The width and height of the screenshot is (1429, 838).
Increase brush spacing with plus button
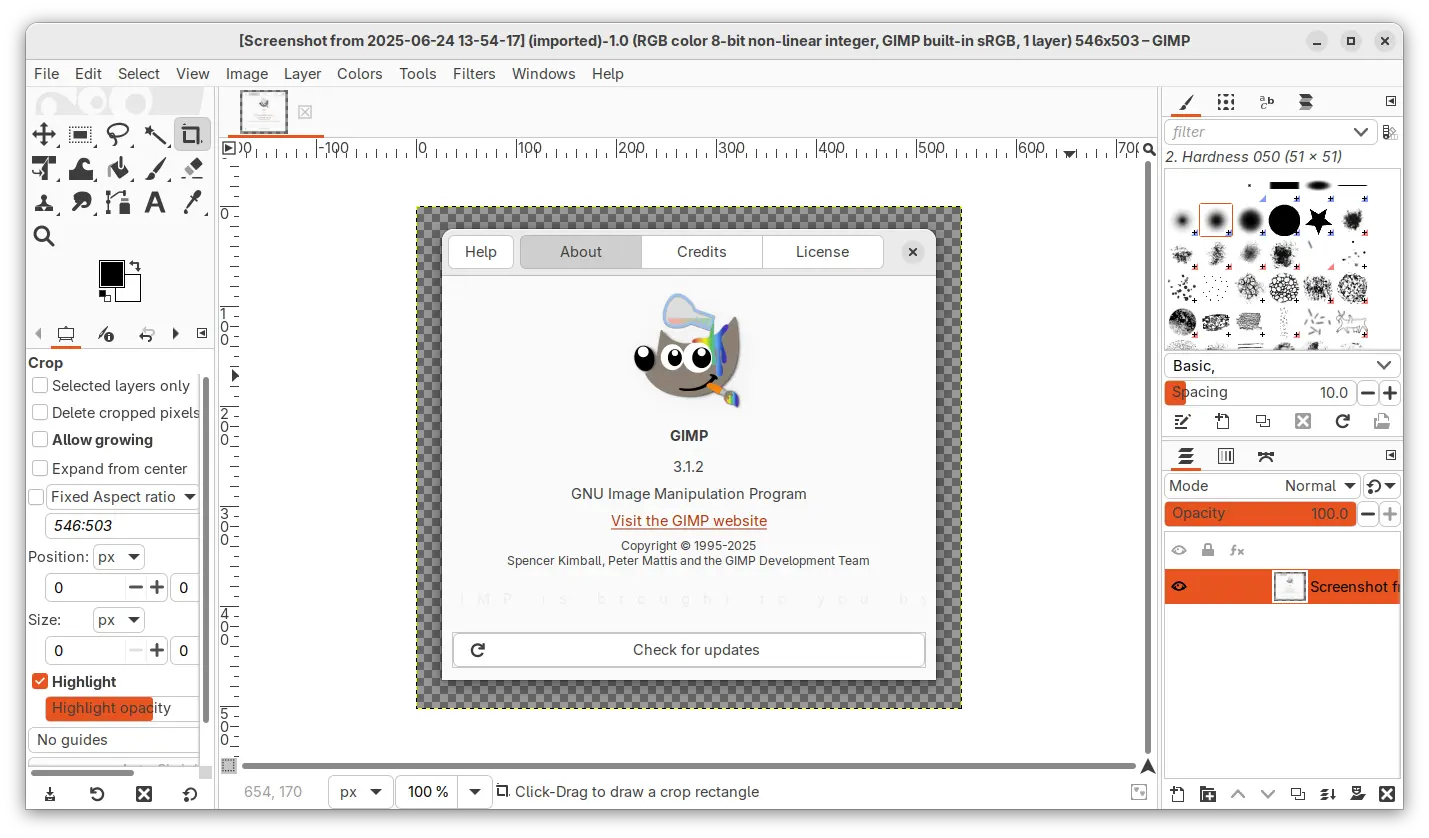(1390, 393)
